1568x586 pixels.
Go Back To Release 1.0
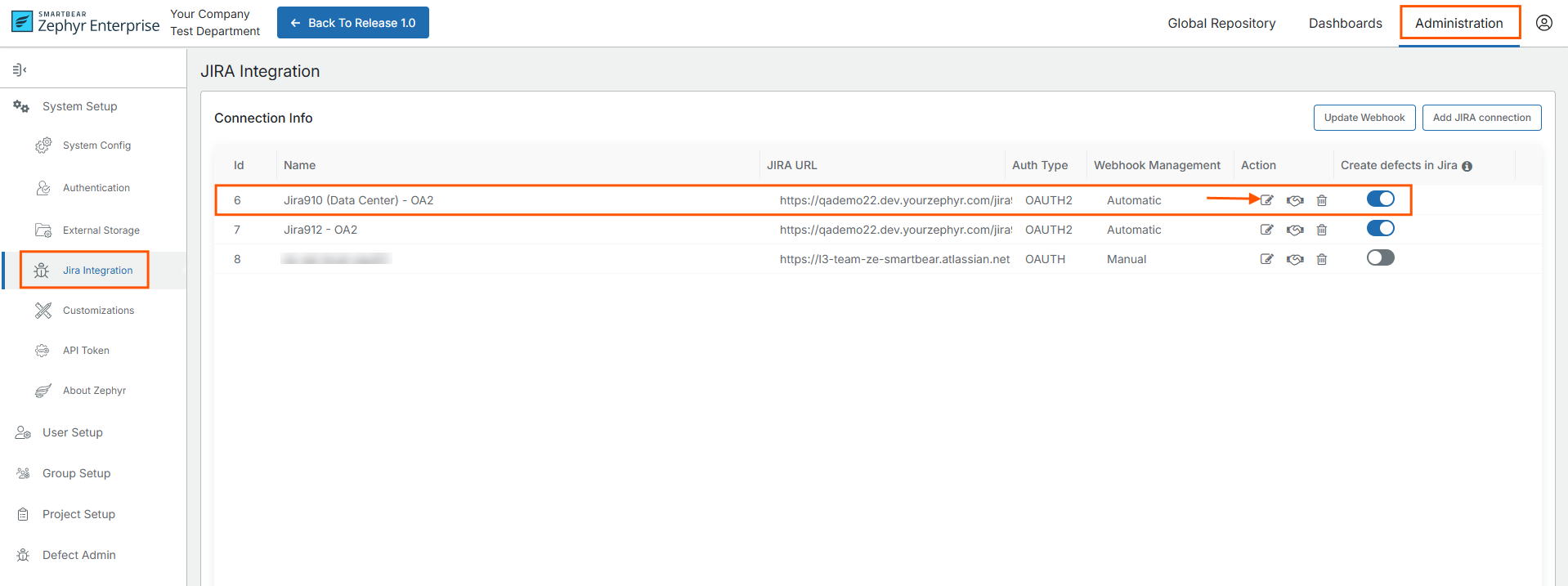(353, 23)
